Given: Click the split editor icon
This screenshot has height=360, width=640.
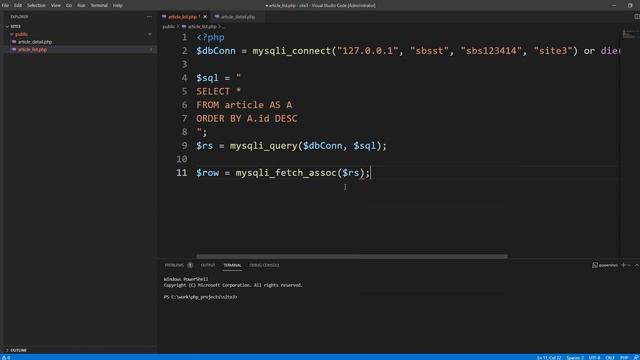Looking at the screenshot, I should tap(636, 17).
